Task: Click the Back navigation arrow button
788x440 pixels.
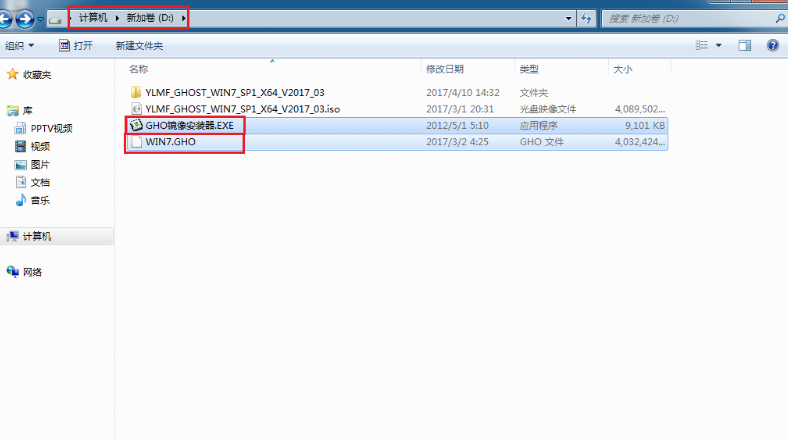Action: coord(7,19)
